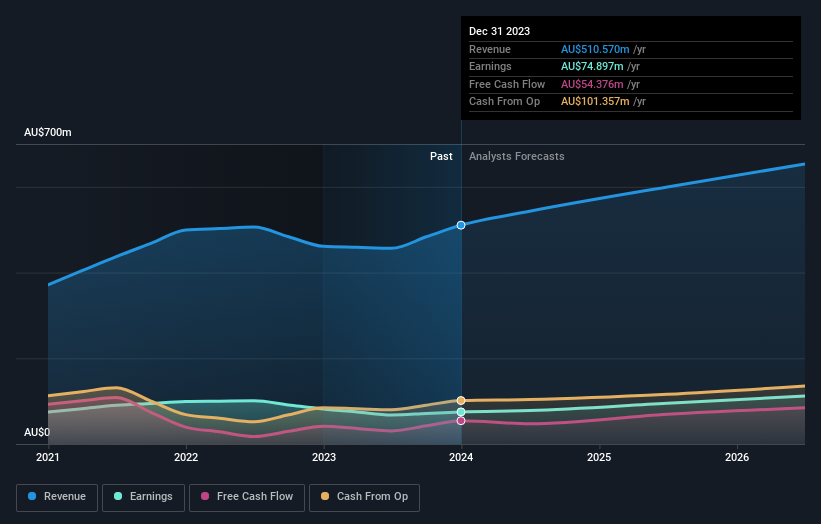The width and height of the screenshot is (821, 524).
Task: Click the blue Revenue data point at 2024
Action: pos(461,225)
